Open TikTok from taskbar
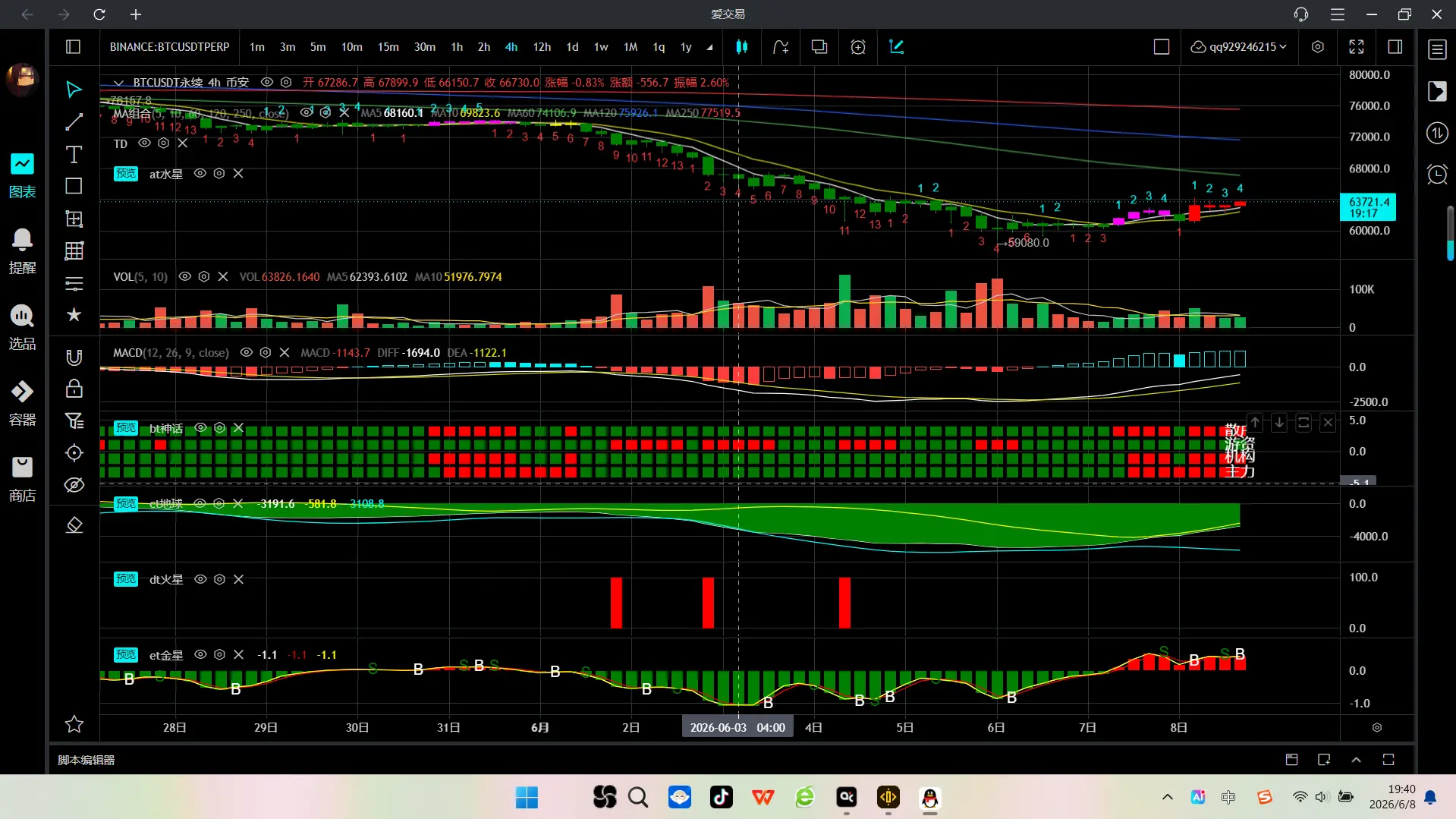This screenshot has width=1456, height=819. coord(721,797)
